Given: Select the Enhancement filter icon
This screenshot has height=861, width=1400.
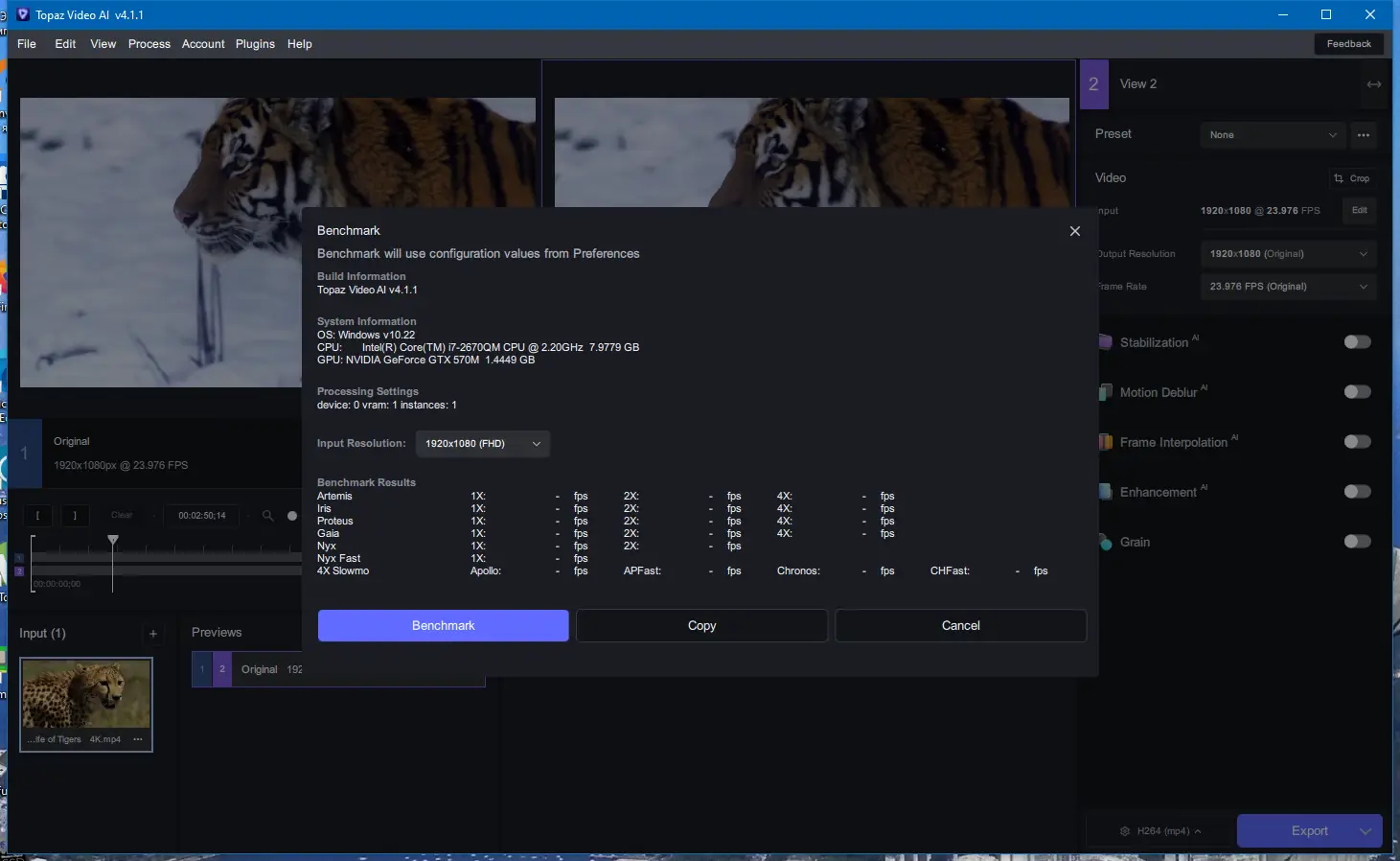Looking at the screenshot, I should (x=1106, y=491).
